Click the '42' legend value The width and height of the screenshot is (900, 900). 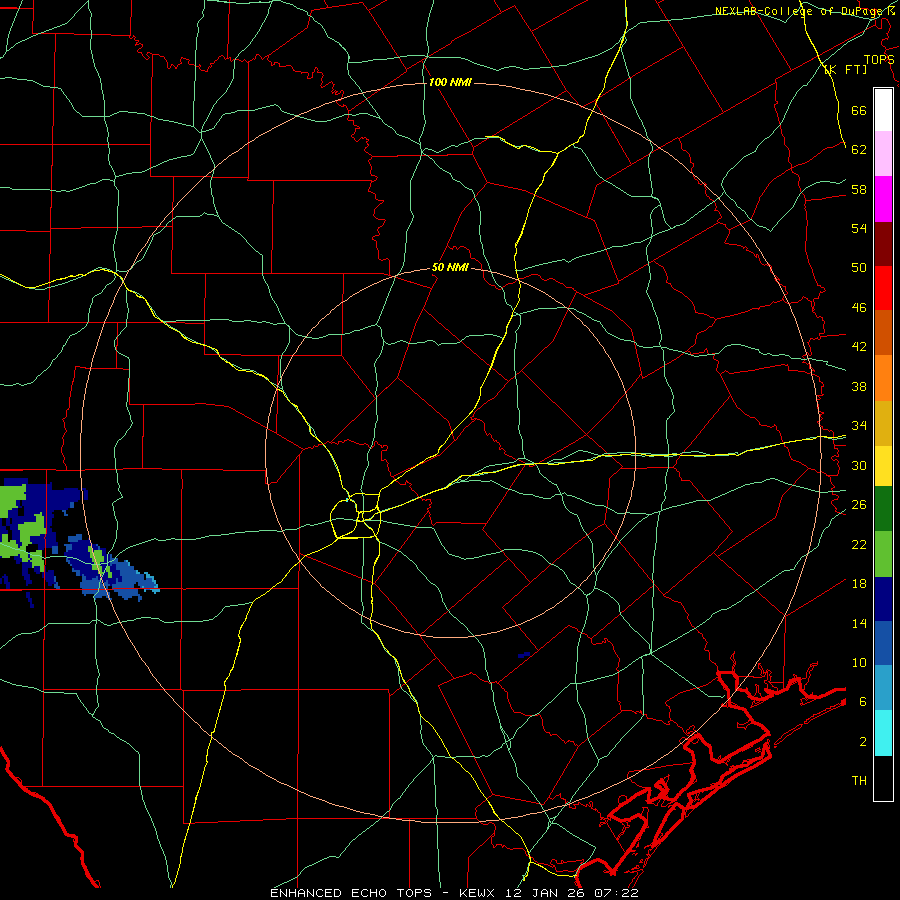pyautogui.click(x=859, y=347)
